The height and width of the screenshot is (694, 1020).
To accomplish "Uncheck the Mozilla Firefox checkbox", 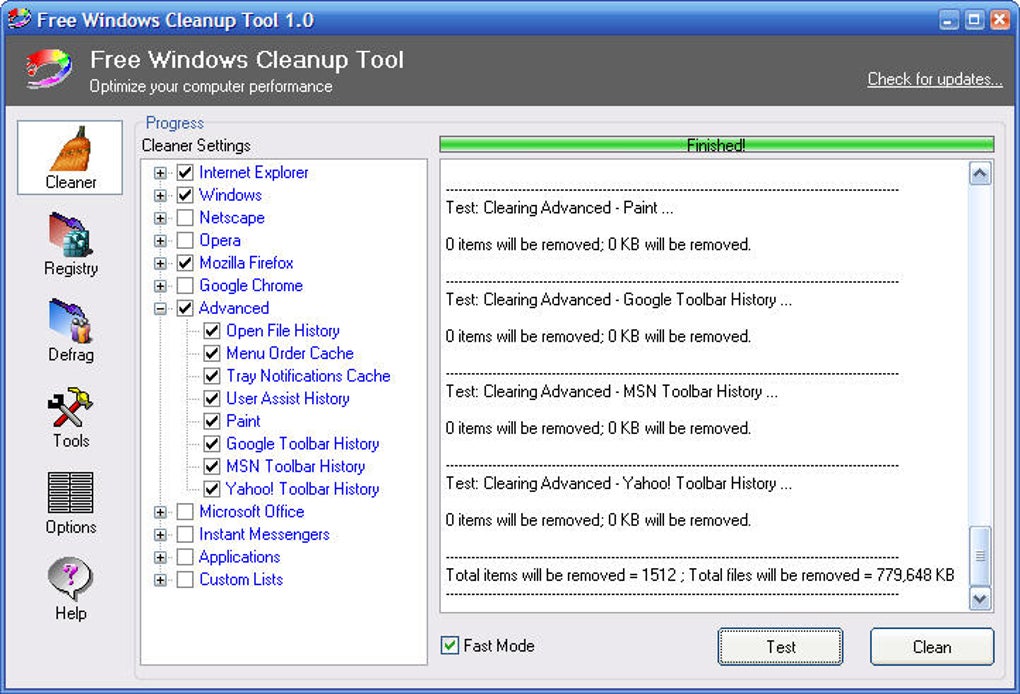I will pos(185,263).
